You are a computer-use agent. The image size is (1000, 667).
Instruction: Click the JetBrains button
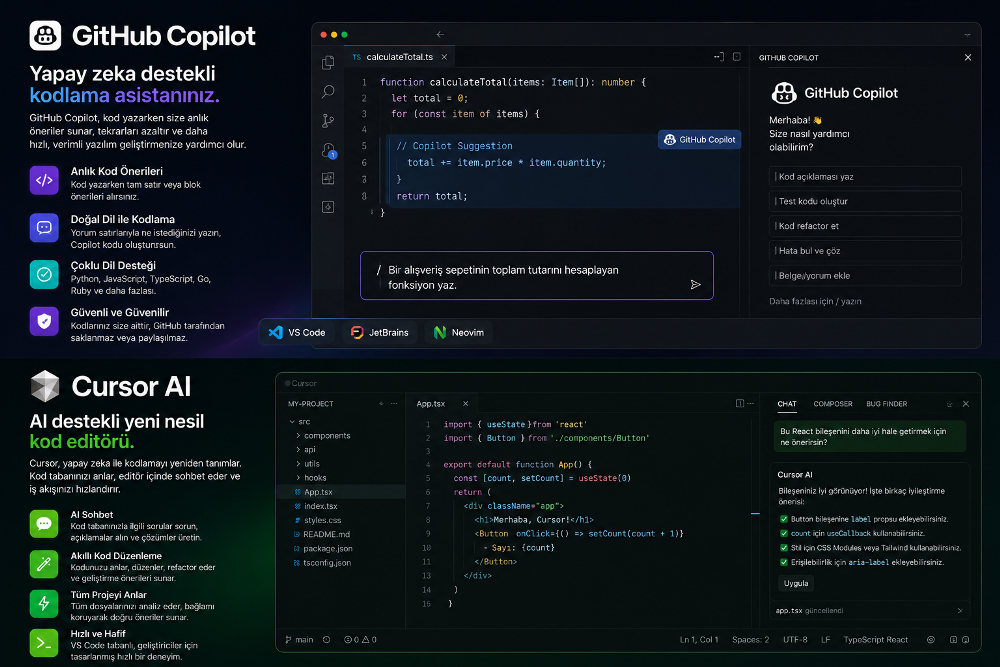380,332
